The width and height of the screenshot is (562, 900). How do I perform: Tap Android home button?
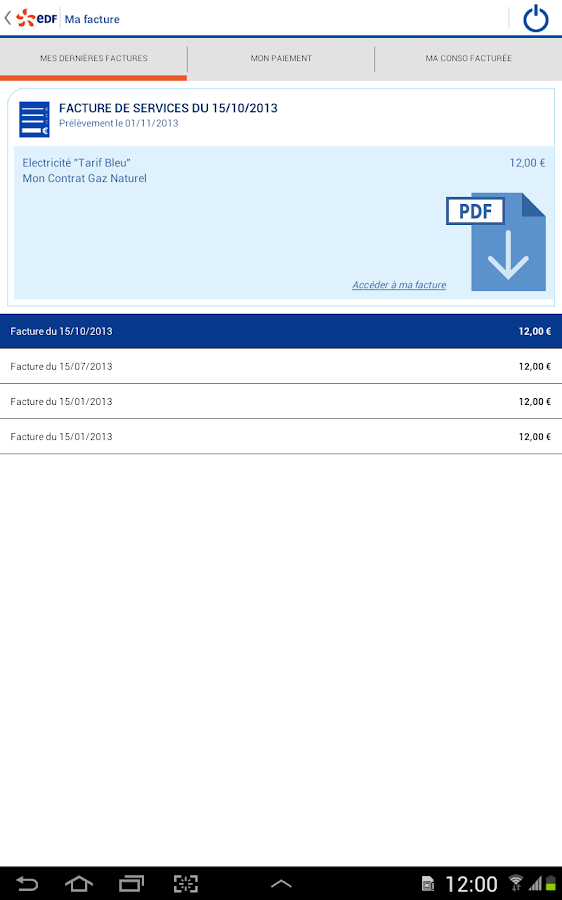pos(79,883)
